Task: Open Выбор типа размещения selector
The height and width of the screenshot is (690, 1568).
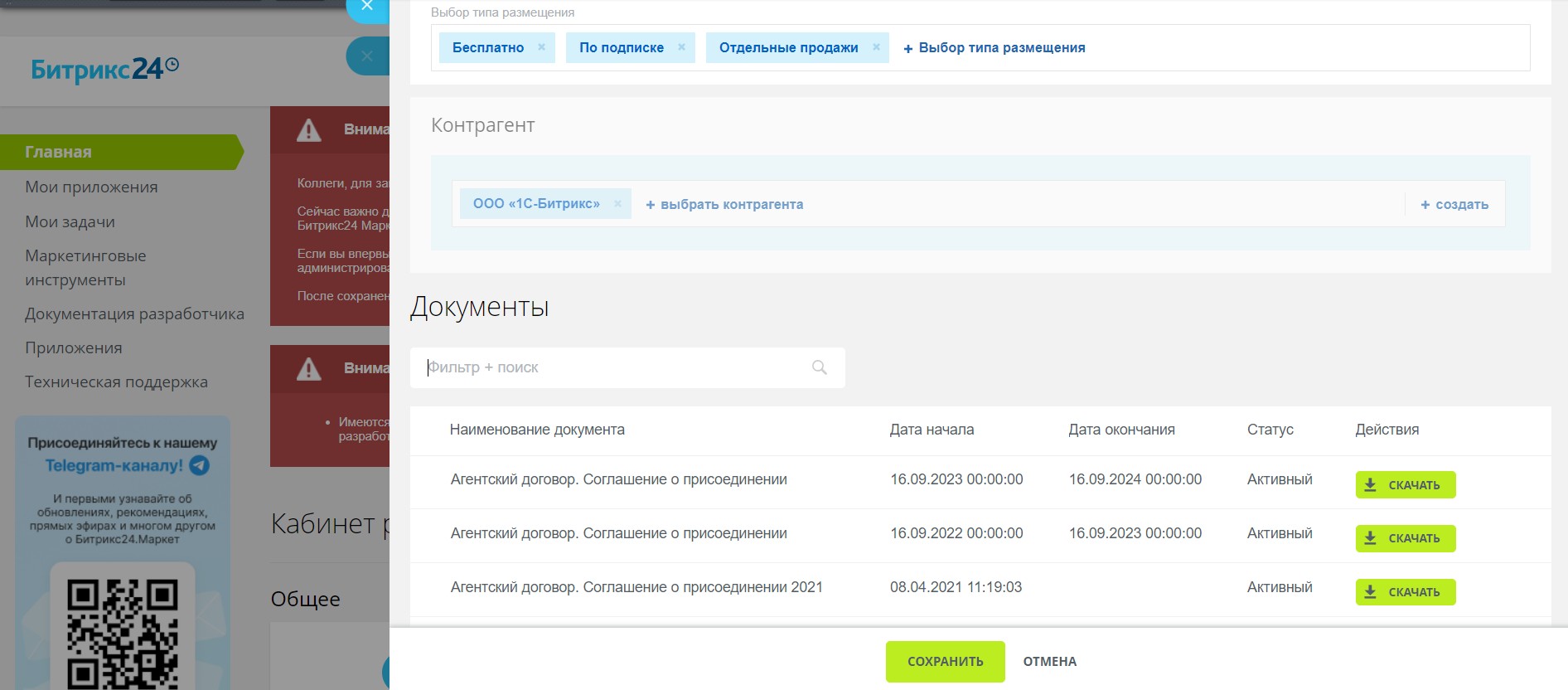Action: [x=994, y=48]
